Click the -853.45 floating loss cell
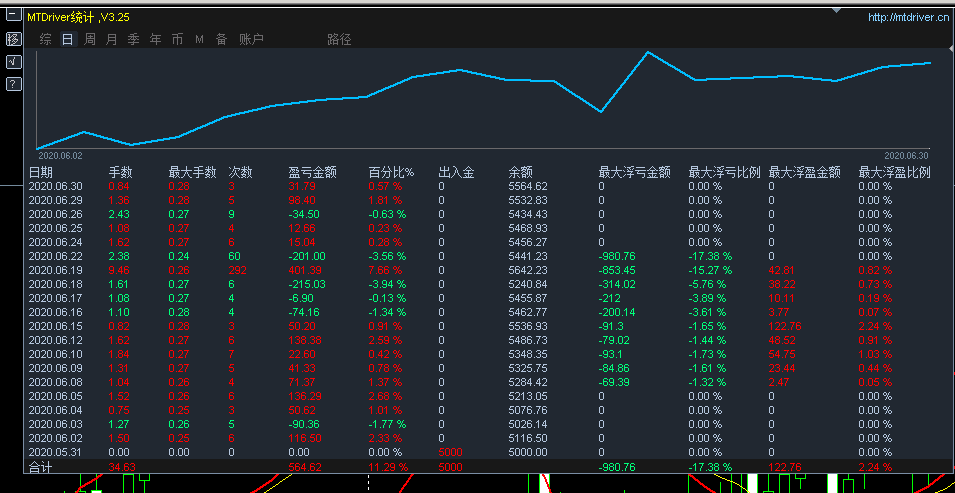This screenshot has width=955, height=493. coord(617,271)
